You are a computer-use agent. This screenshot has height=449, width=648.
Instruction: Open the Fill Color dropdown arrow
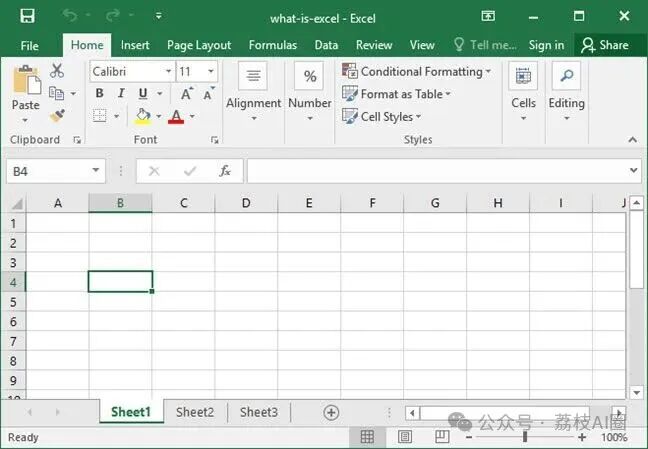pos(159,117)
